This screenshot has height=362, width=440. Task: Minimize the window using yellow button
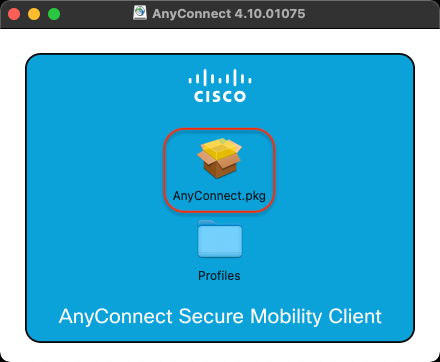coord(34,14)
